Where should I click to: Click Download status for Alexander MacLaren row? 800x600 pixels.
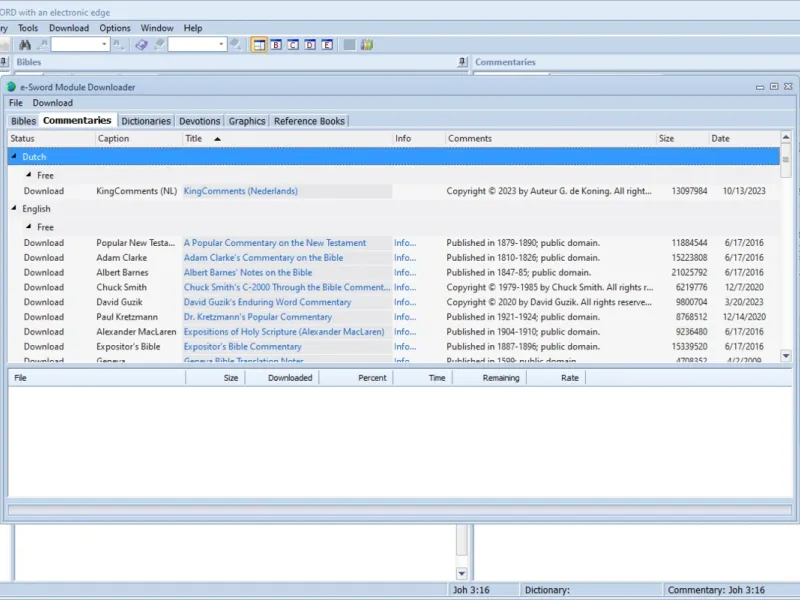tap(44, 332)
